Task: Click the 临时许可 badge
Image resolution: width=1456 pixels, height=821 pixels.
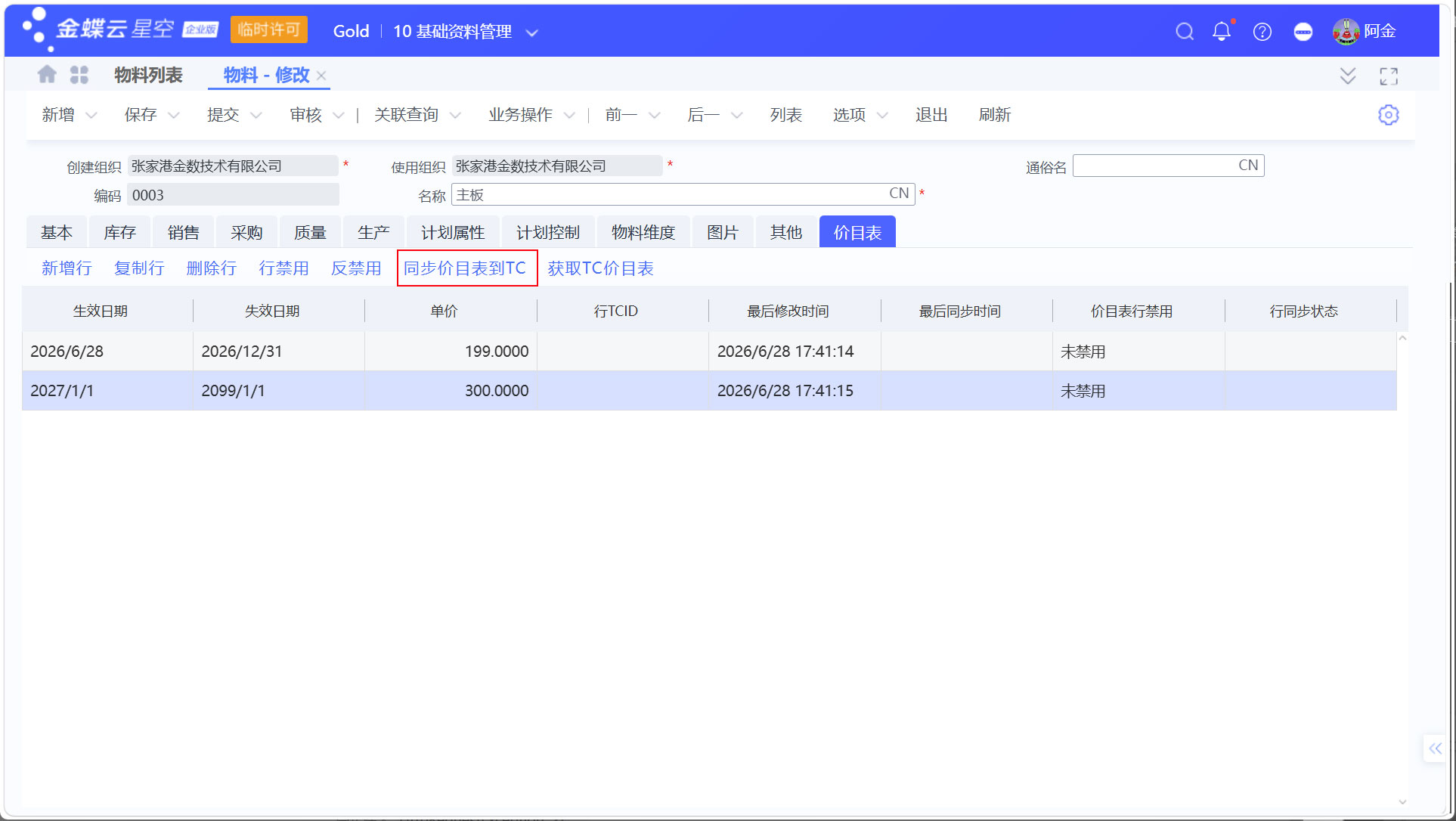Action: point(269,30)
